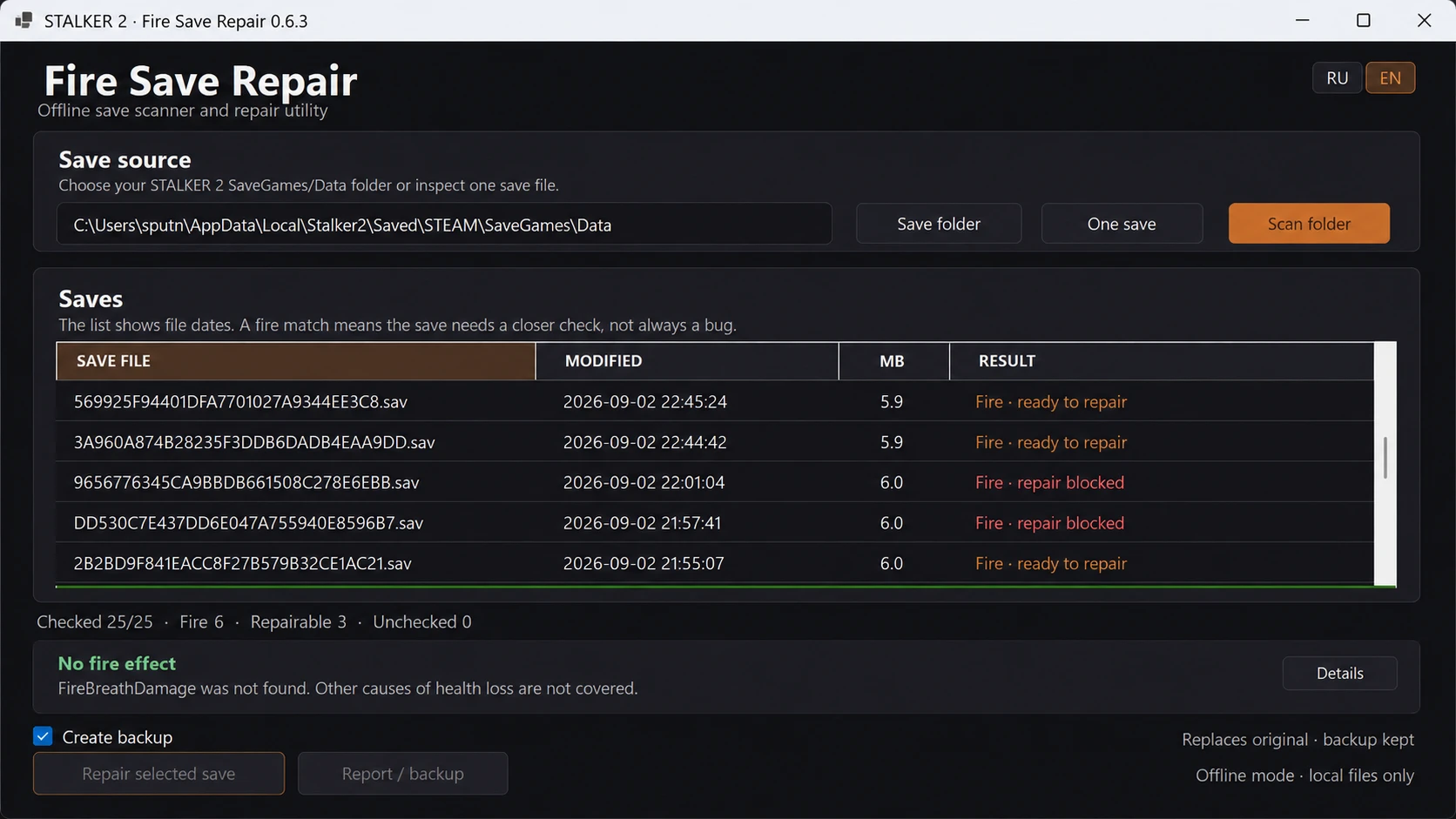Image resolution: width=1456 pixels, height=819 pixels.
Task: Open Details for the scan result
Action: [x=1339, y=673]
